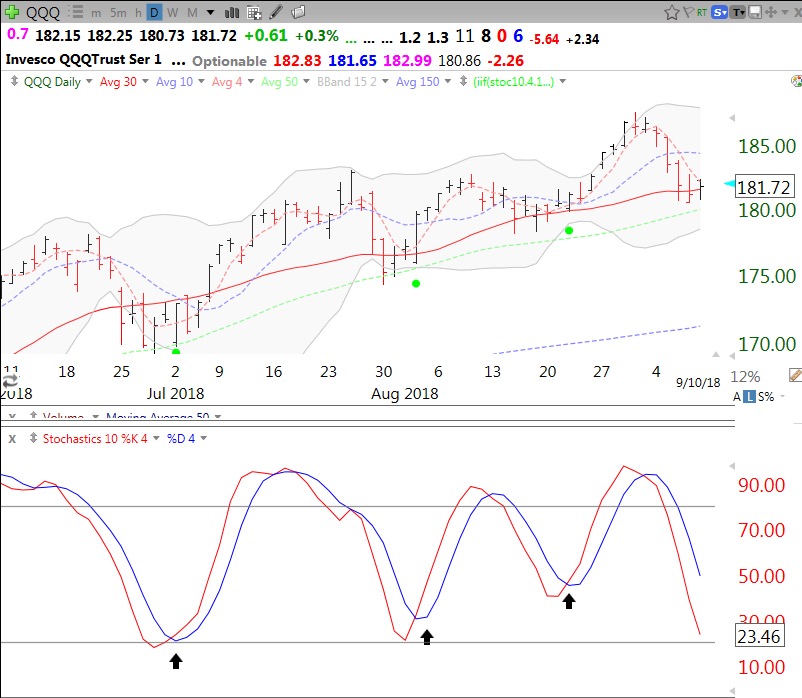The image size is (802, 698).
Task: Click left triangle atop the Stochastics scale
Action: click(732, 466)
